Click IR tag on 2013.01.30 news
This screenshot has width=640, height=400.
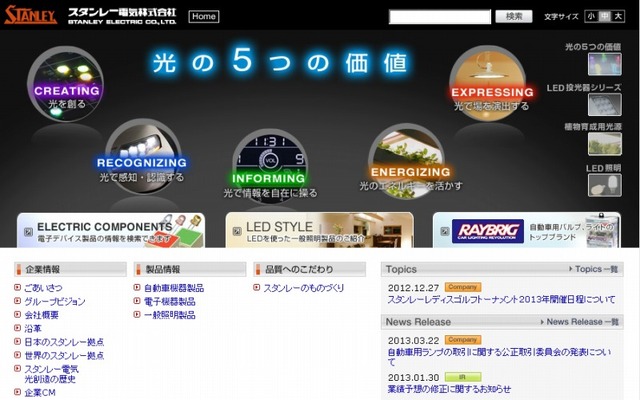click(463, 377)
